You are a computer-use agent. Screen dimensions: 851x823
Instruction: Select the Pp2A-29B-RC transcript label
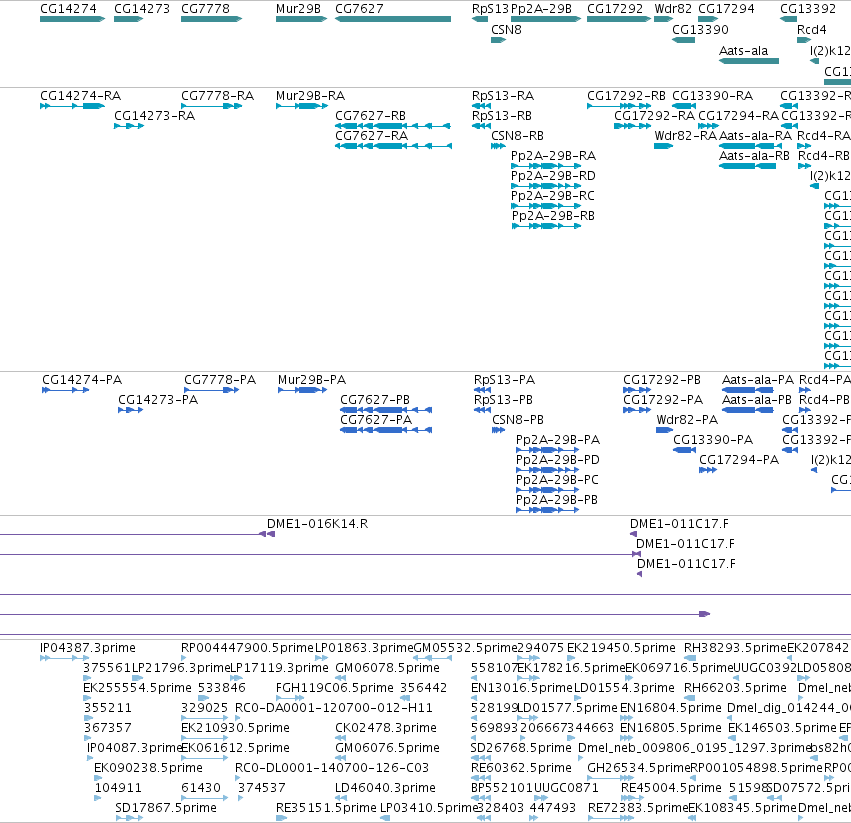pyautogui.click(x=553, y=196)
